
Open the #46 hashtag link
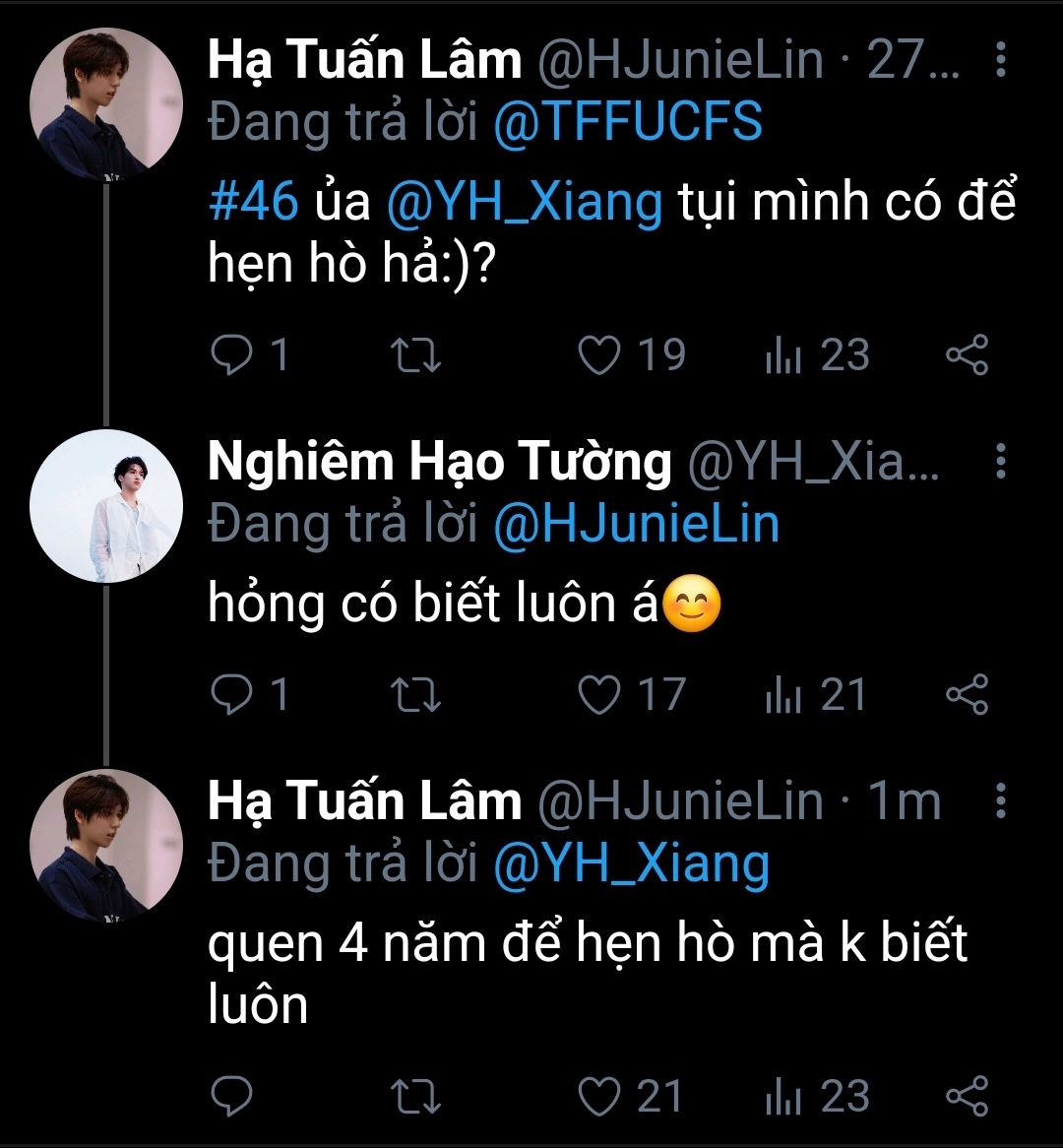253,203
